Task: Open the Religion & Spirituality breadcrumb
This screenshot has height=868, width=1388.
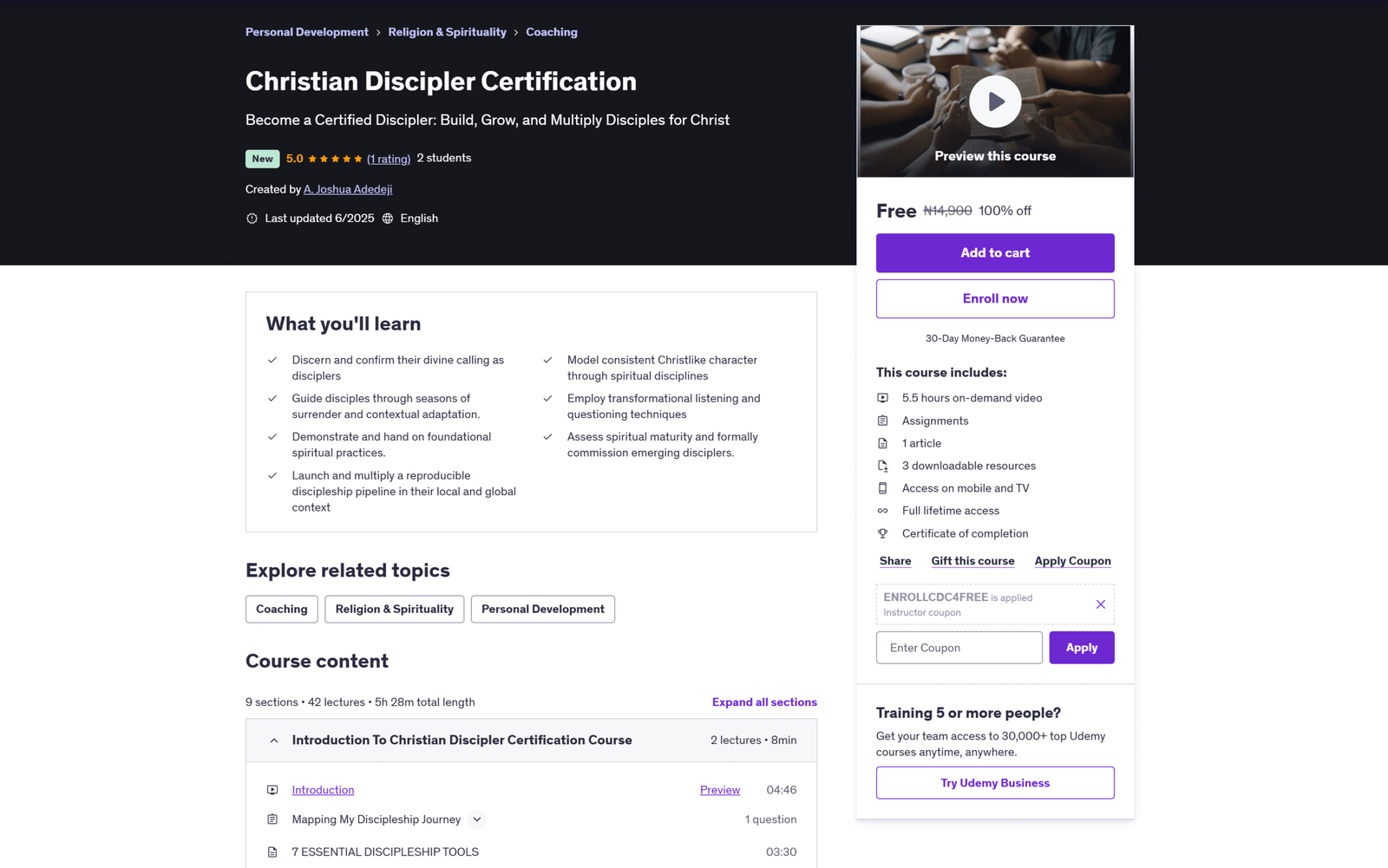Action: click(447, 32)
